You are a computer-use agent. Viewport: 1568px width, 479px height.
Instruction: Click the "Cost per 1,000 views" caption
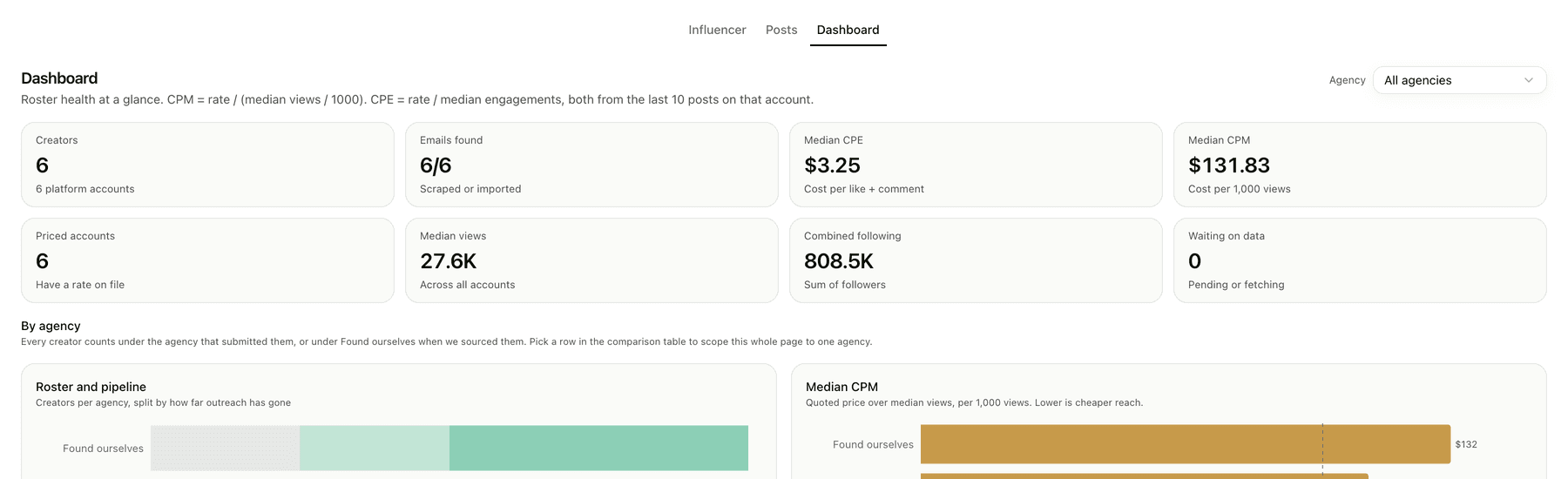(x=1239, y=189)
